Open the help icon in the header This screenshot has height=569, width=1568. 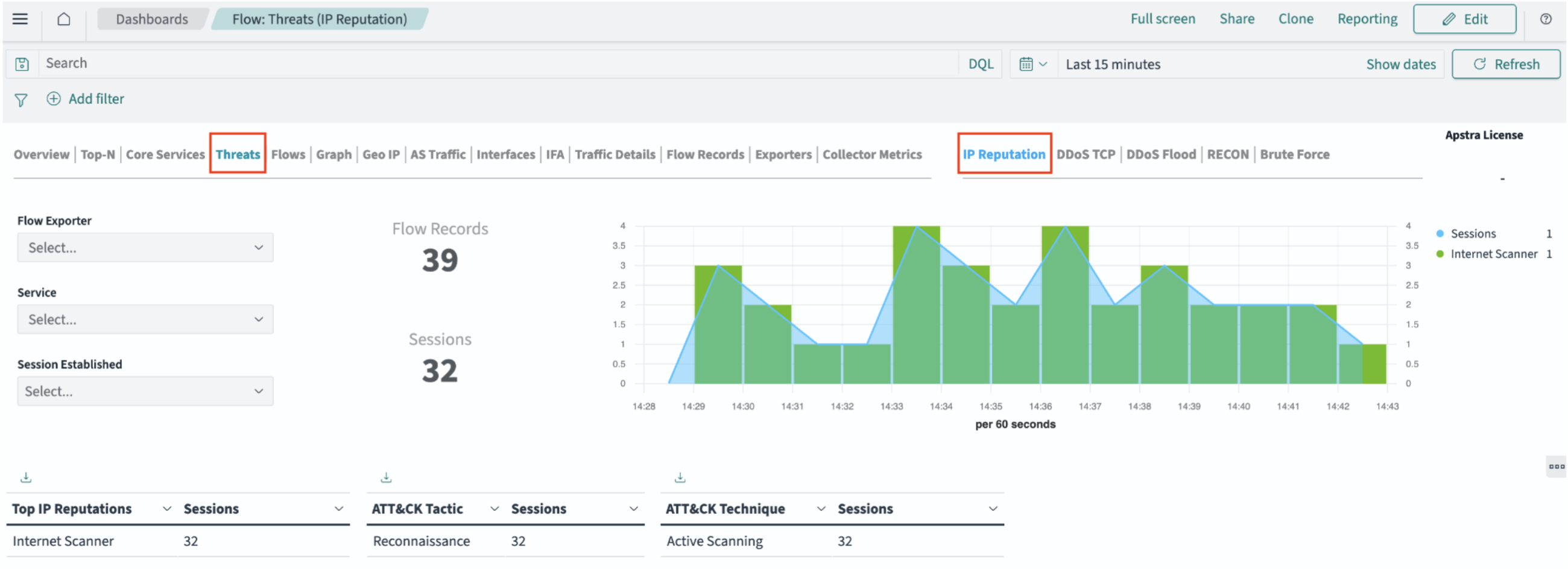pyautogui.click(x=1546, y=19)
